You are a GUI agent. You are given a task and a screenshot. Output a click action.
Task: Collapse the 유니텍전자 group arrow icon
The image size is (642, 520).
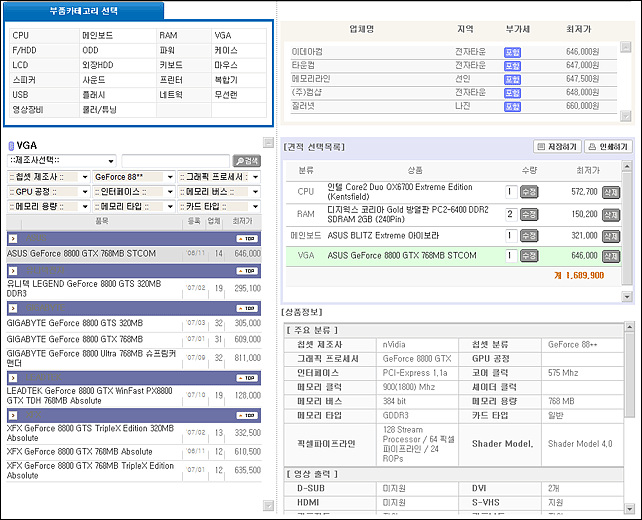click(x=13, y=271)
